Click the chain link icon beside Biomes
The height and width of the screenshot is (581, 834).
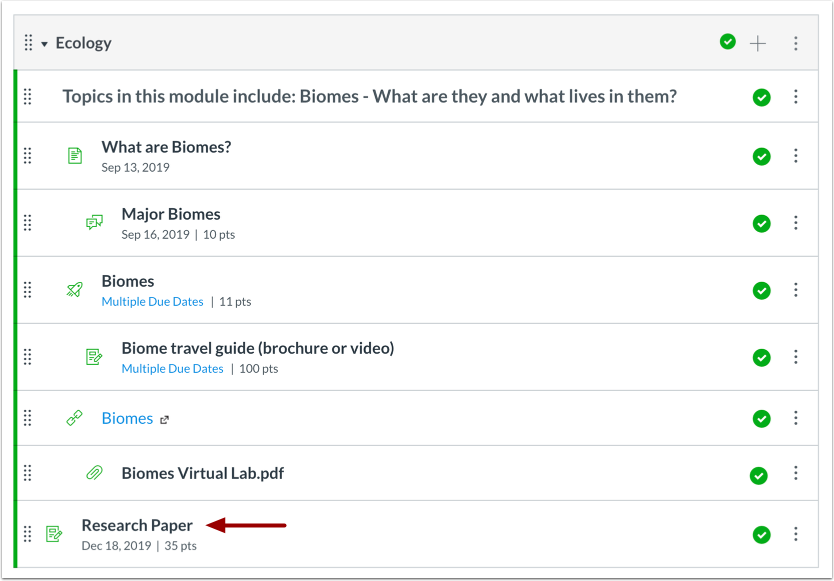[74, 418]
